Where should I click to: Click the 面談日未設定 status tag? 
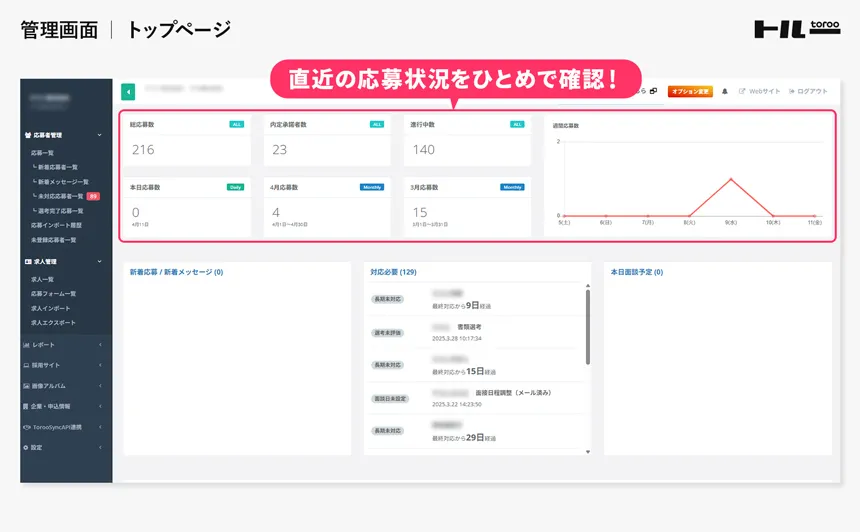(x=389, y=399)
